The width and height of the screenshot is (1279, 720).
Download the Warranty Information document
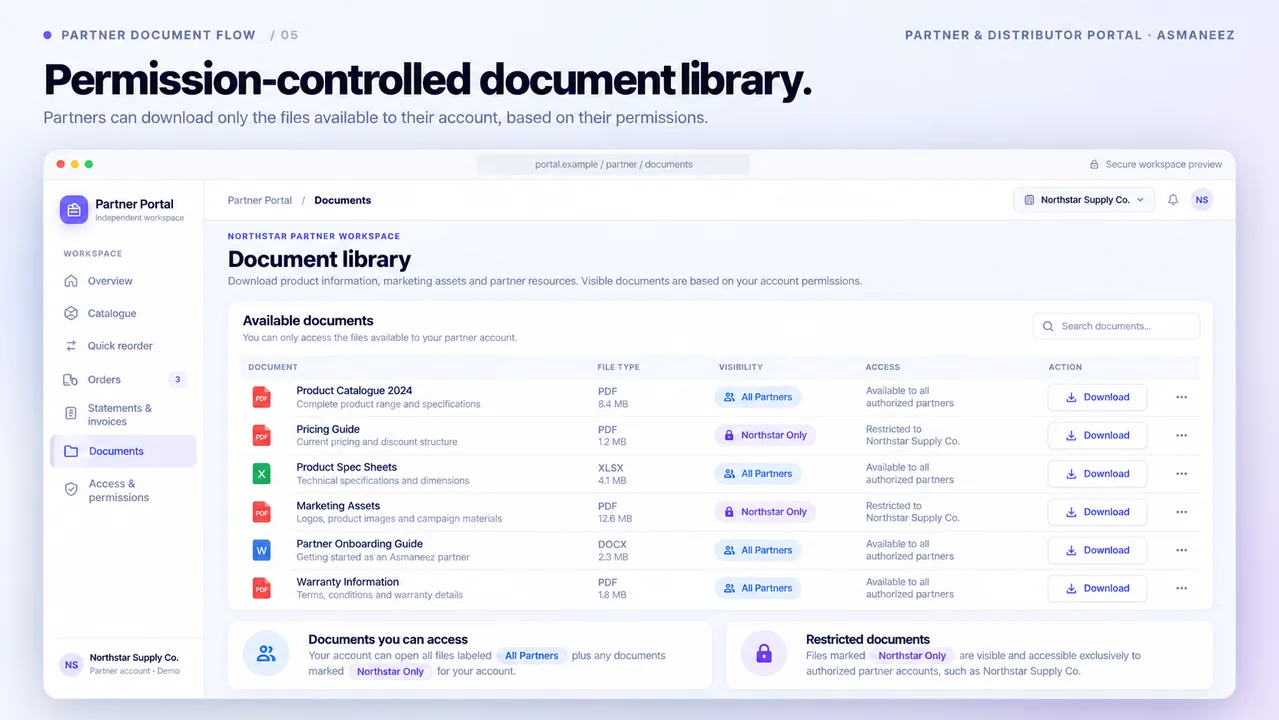[x=1097, y=588]
